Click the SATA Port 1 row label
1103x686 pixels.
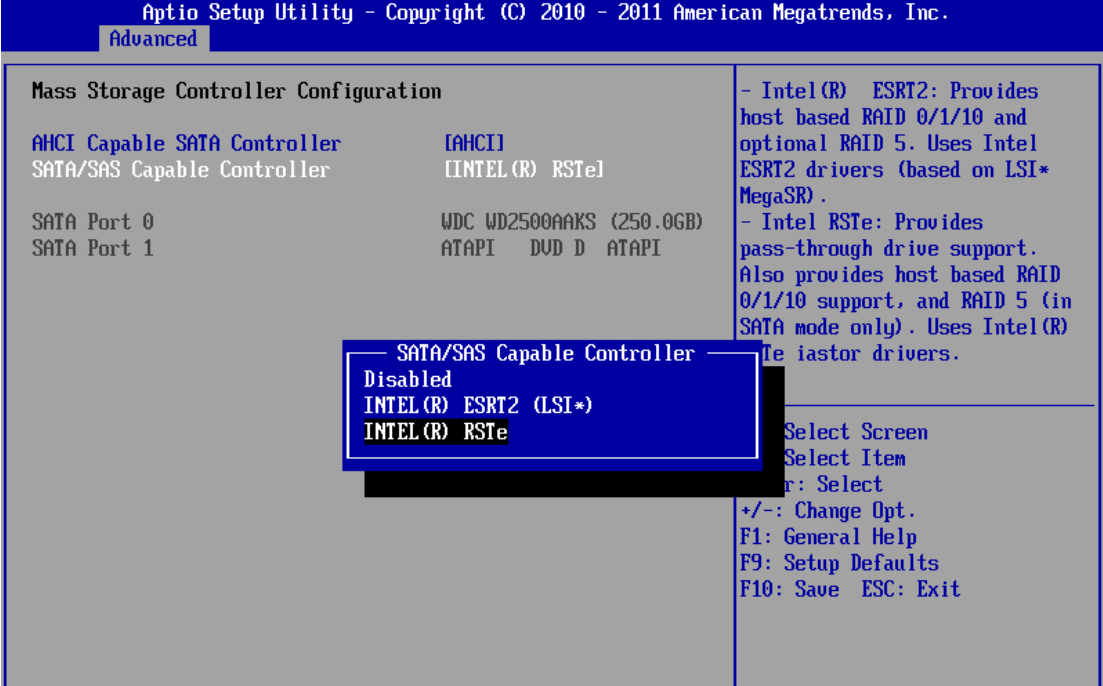click(93, 248)
